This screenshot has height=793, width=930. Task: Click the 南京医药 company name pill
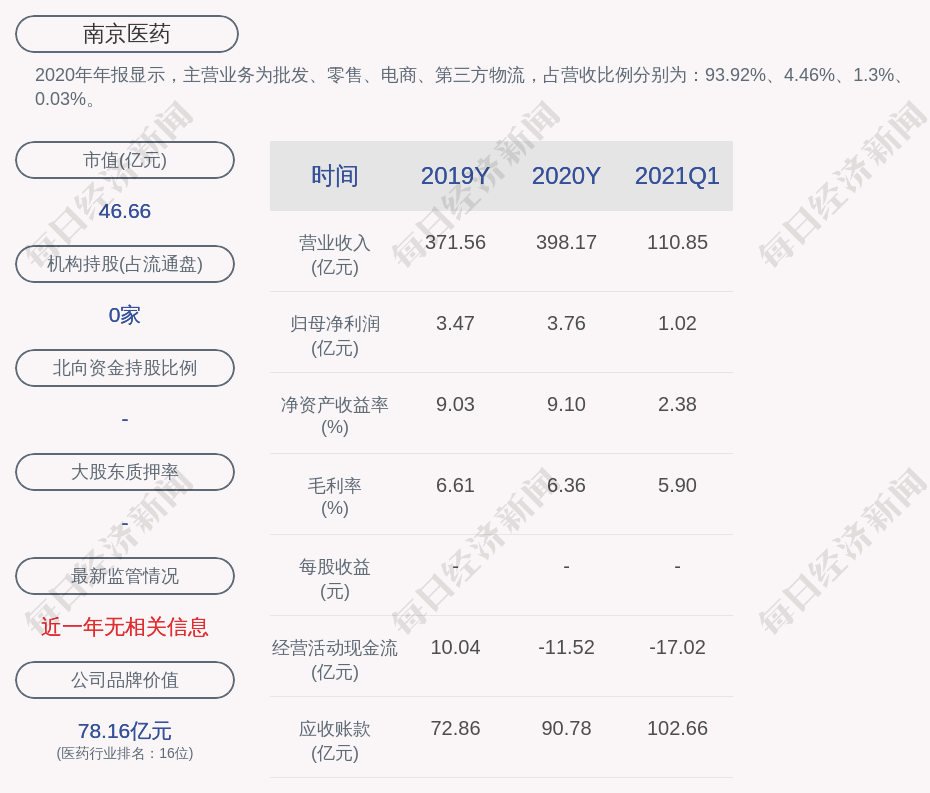tap(126, 34)
